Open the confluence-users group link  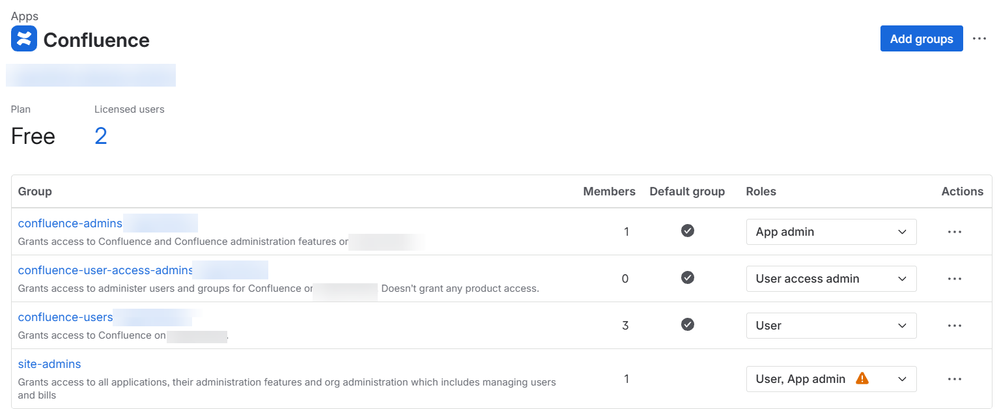click(x=63, y=317)
